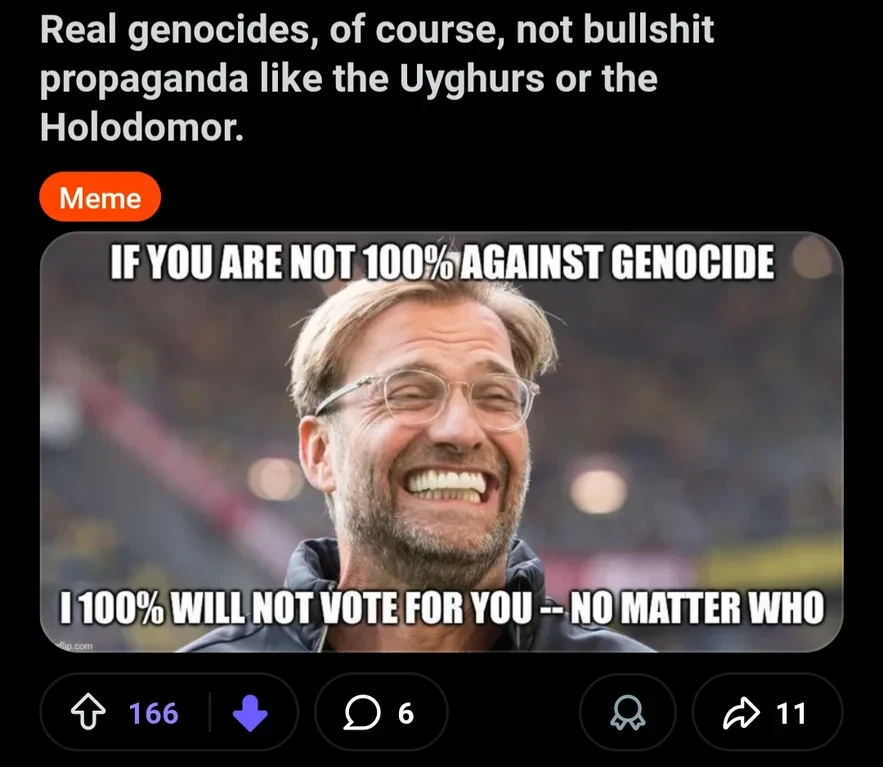Click the man's grinning teeth in the meme
This screenshot has height=767, width=883.
pos(446,487)
